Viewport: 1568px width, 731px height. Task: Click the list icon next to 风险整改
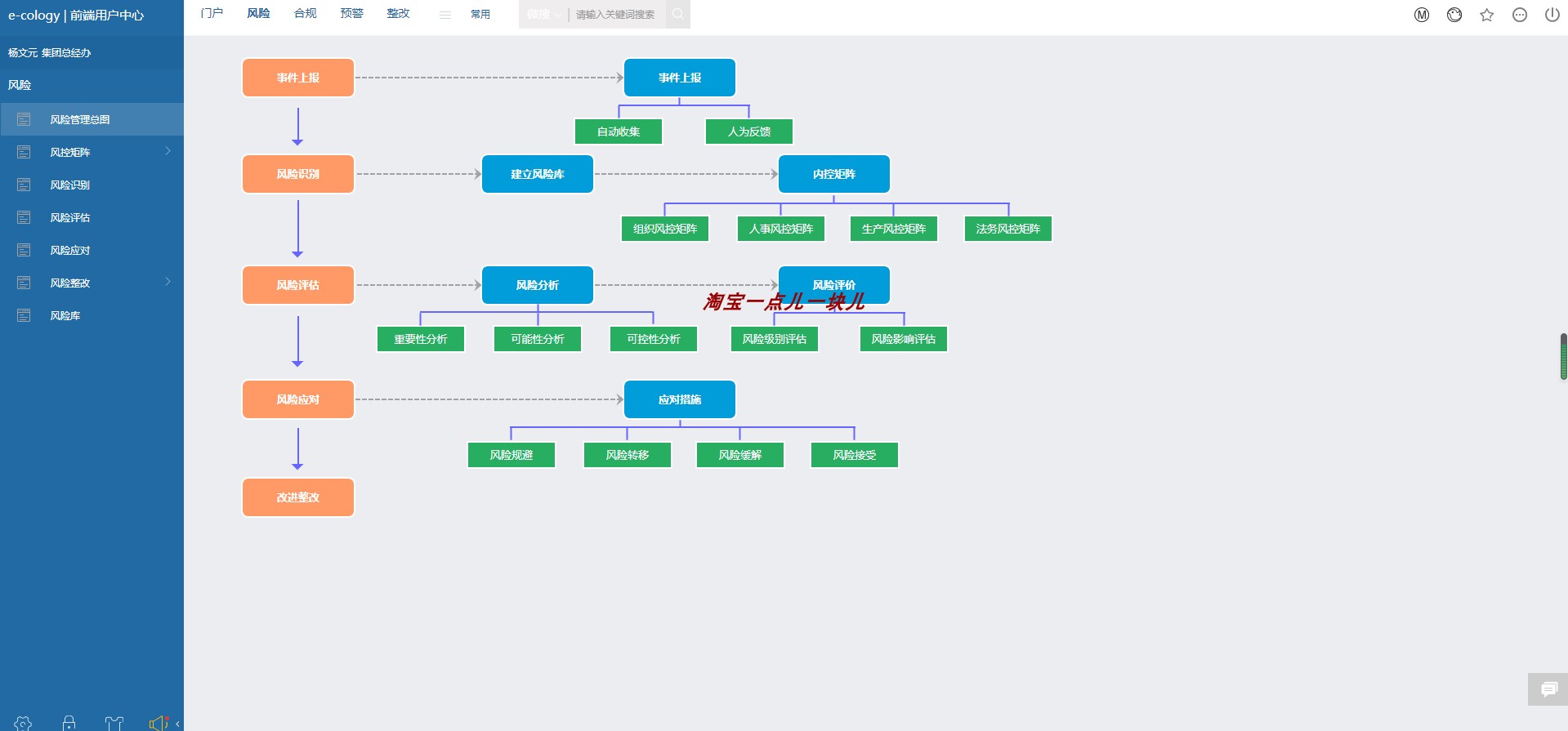24,283
